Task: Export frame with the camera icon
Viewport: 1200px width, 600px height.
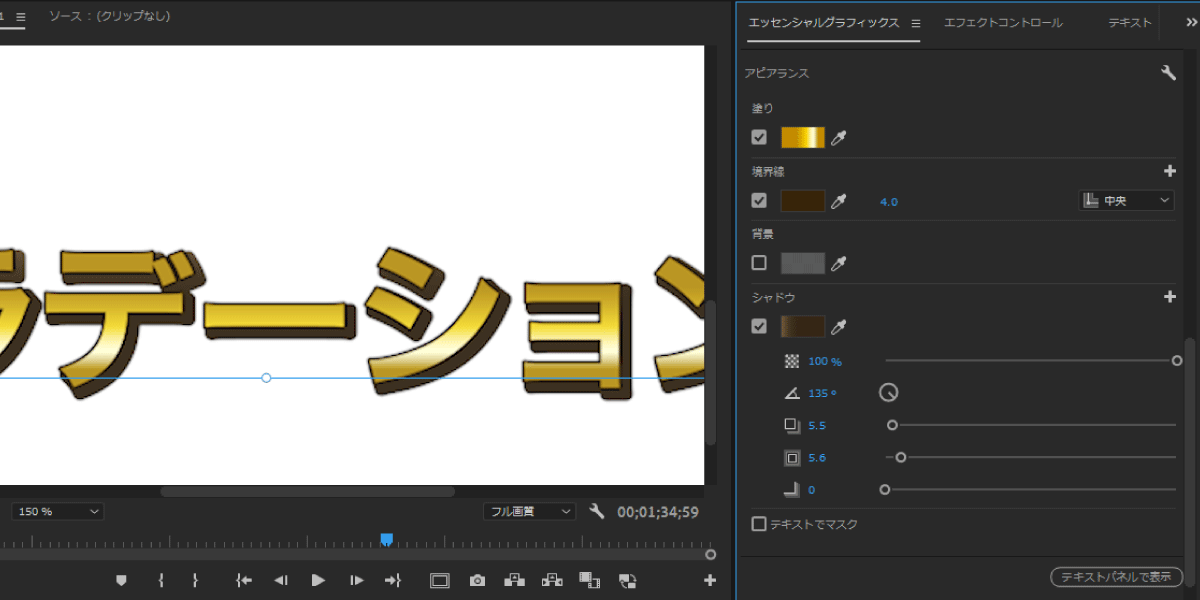Action: [x=477, y=579]
